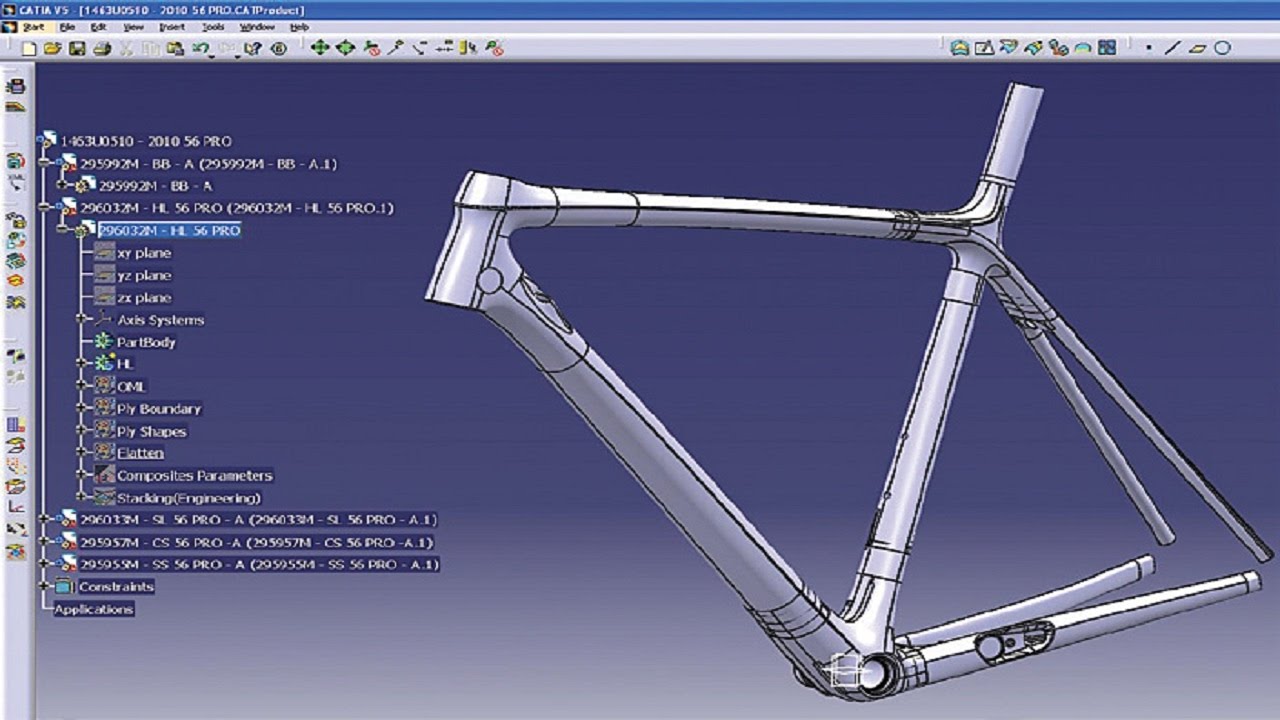Select the Point tool dot icon

click(x=1149, y=48)
